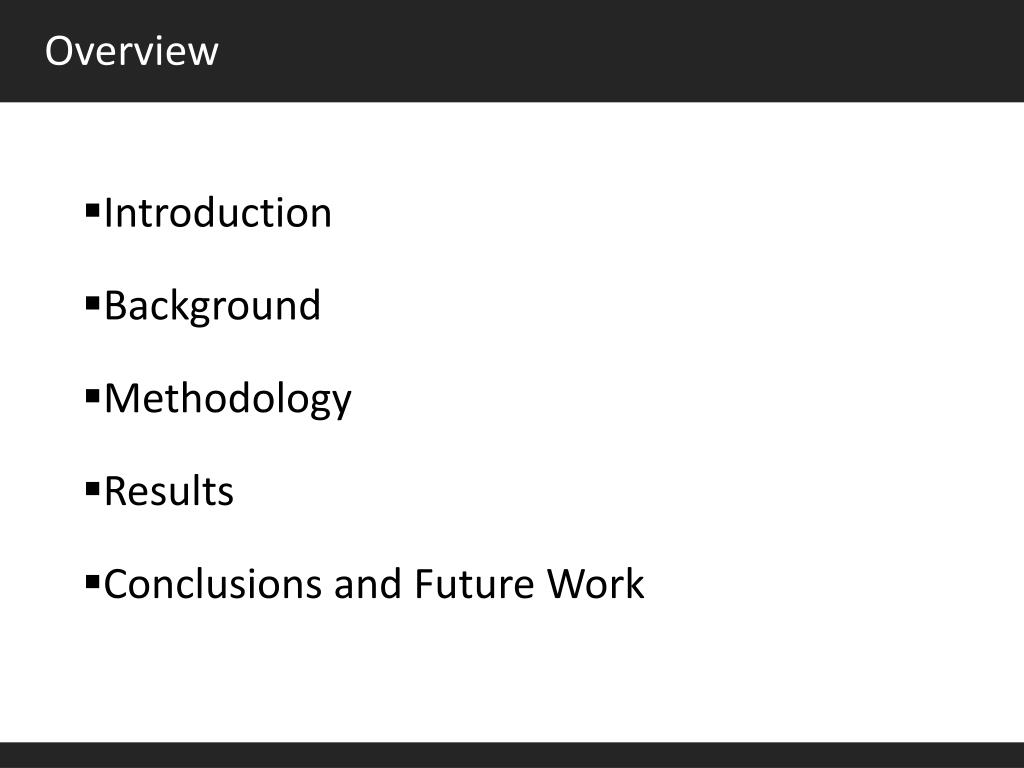
Task: Click the capital M in Methodology
Action: coord(123,398)
